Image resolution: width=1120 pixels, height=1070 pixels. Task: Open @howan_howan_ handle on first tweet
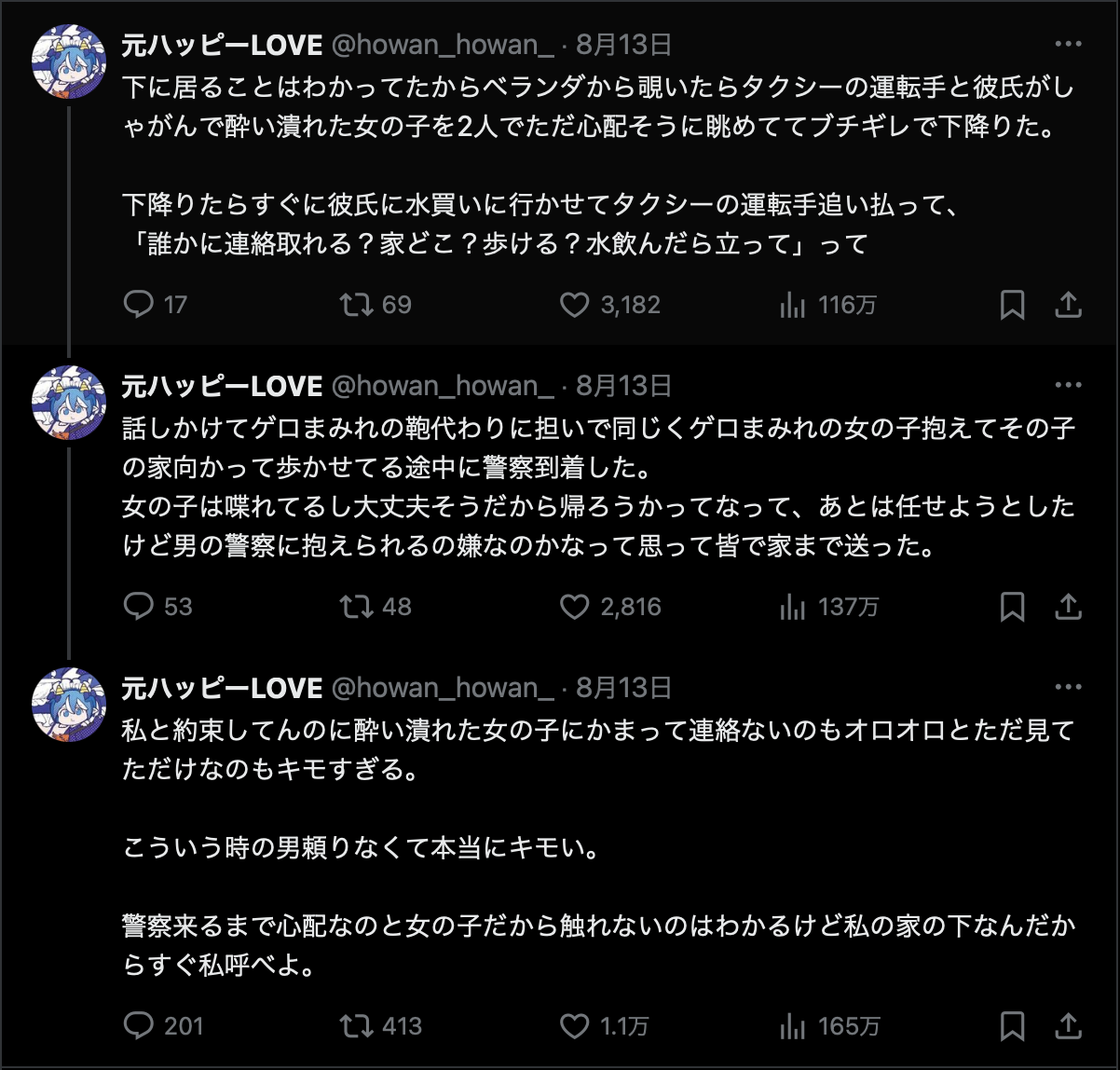click(443, 45)
